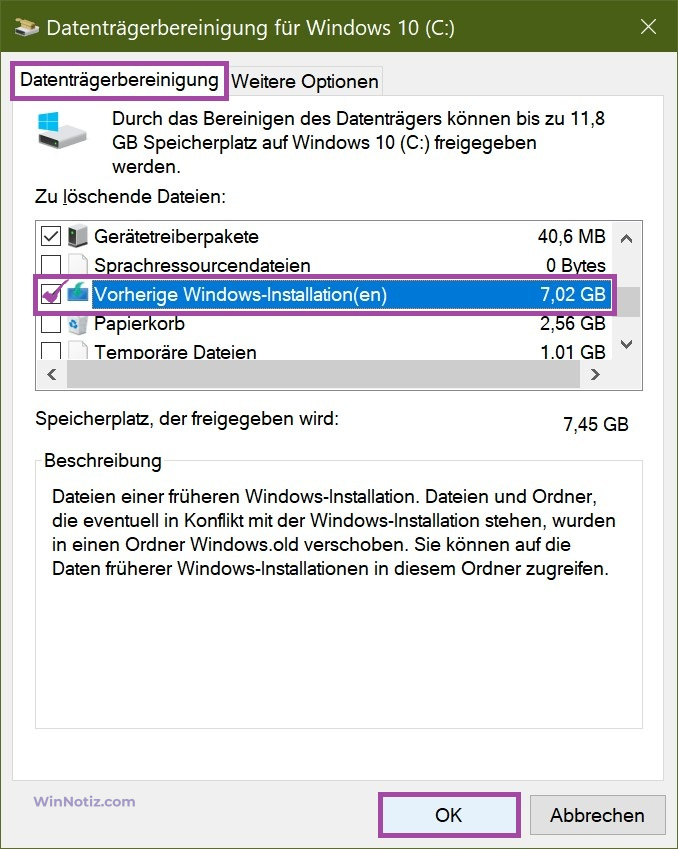Image resolution: width=678 pixels, height=849 pixels.
Task: Switch to the Datenträgerbereinigung tab
Action: click(x=119, y=78)
